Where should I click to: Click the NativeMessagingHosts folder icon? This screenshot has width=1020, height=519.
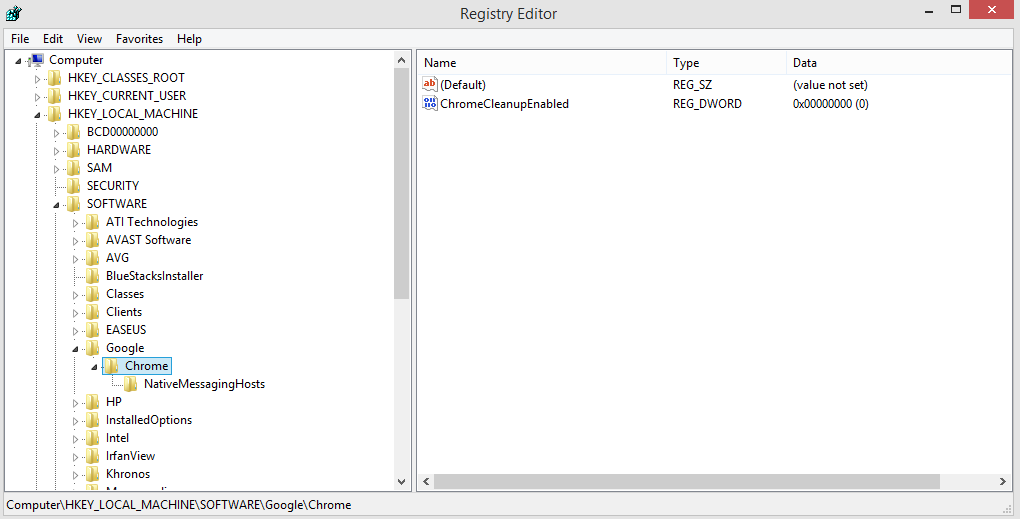[x=130, y=384]
